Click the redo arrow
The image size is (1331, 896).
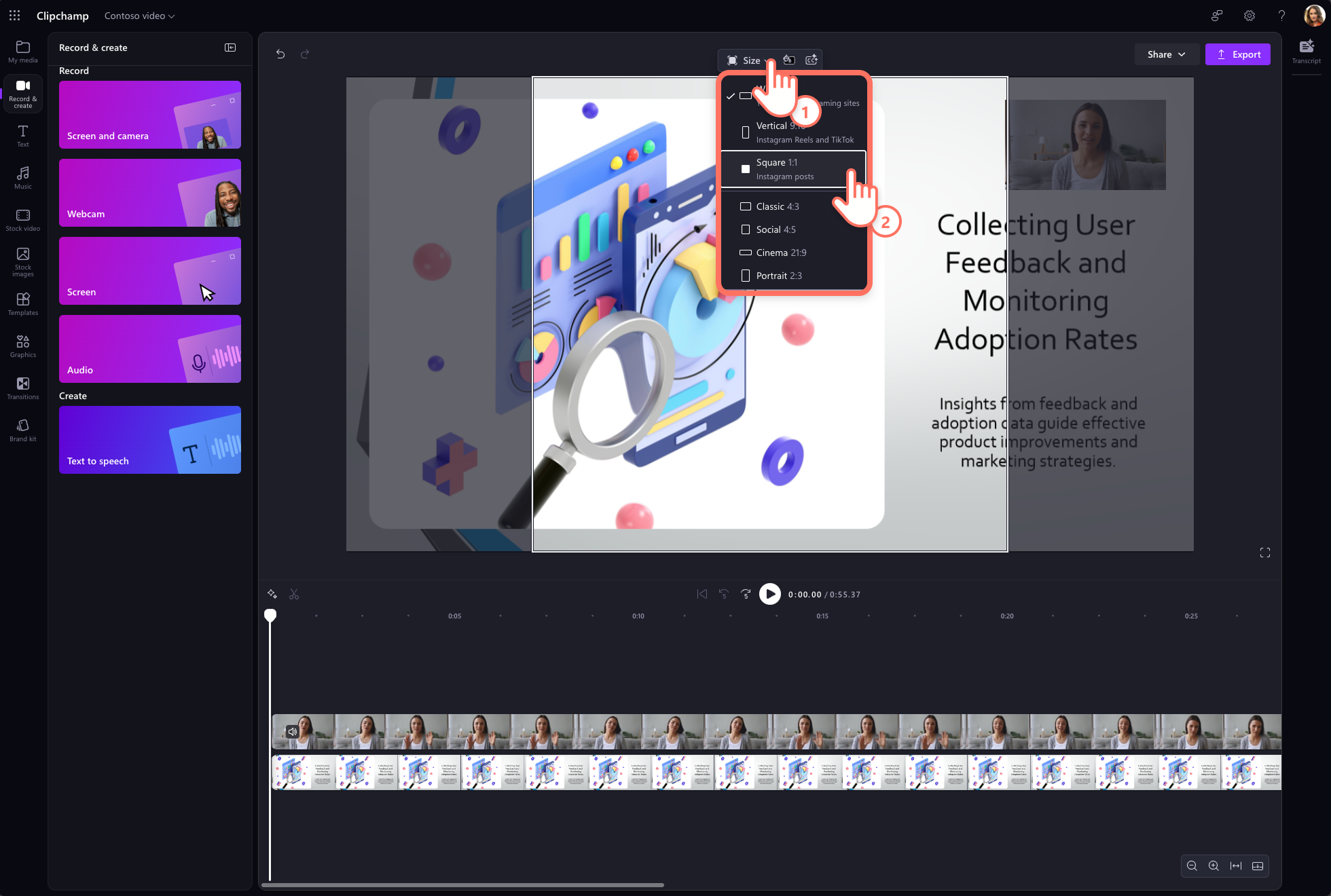coord(305,54)
